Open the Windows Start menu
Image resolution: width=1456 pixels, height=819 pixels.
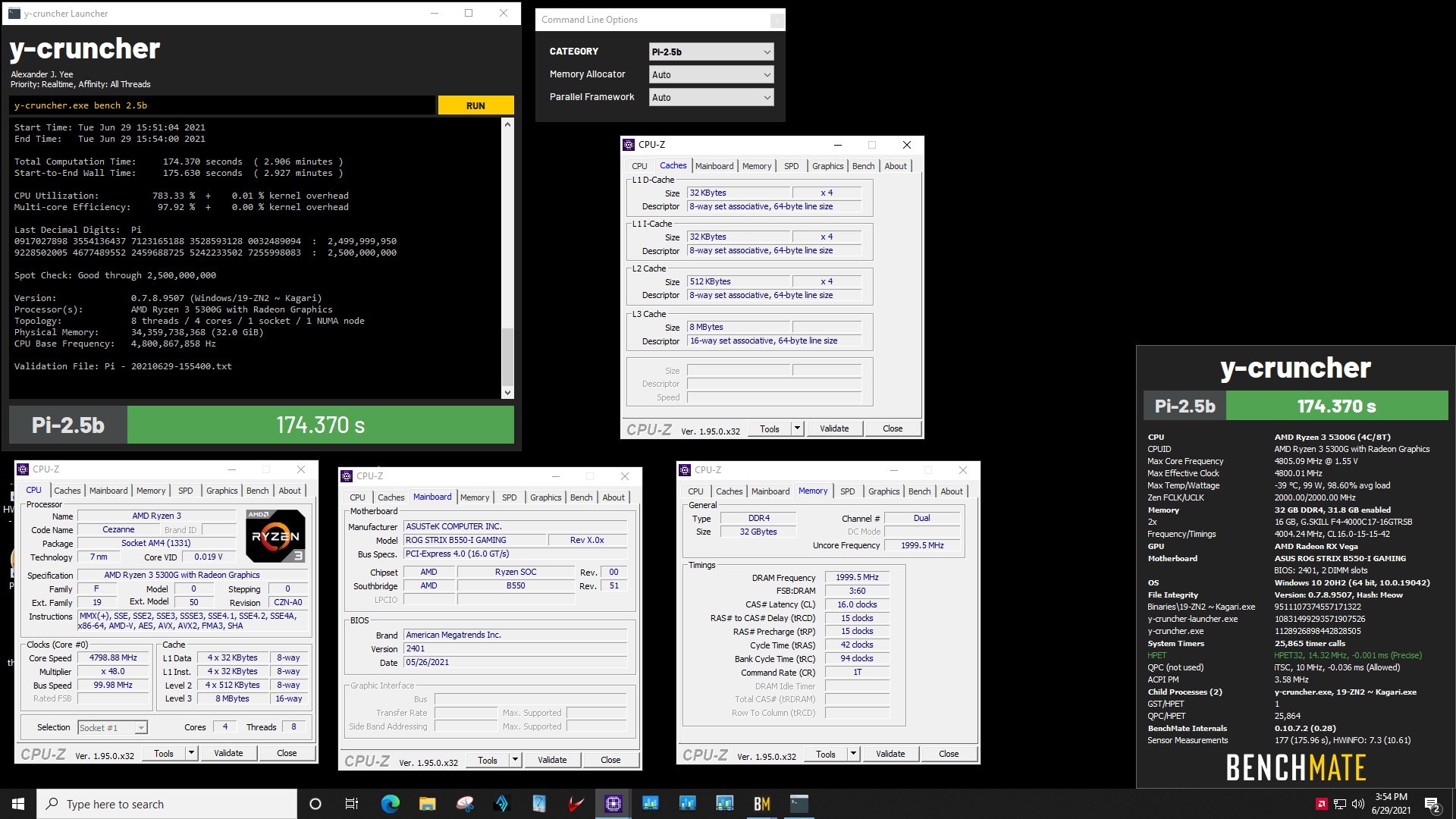[18, 804]
